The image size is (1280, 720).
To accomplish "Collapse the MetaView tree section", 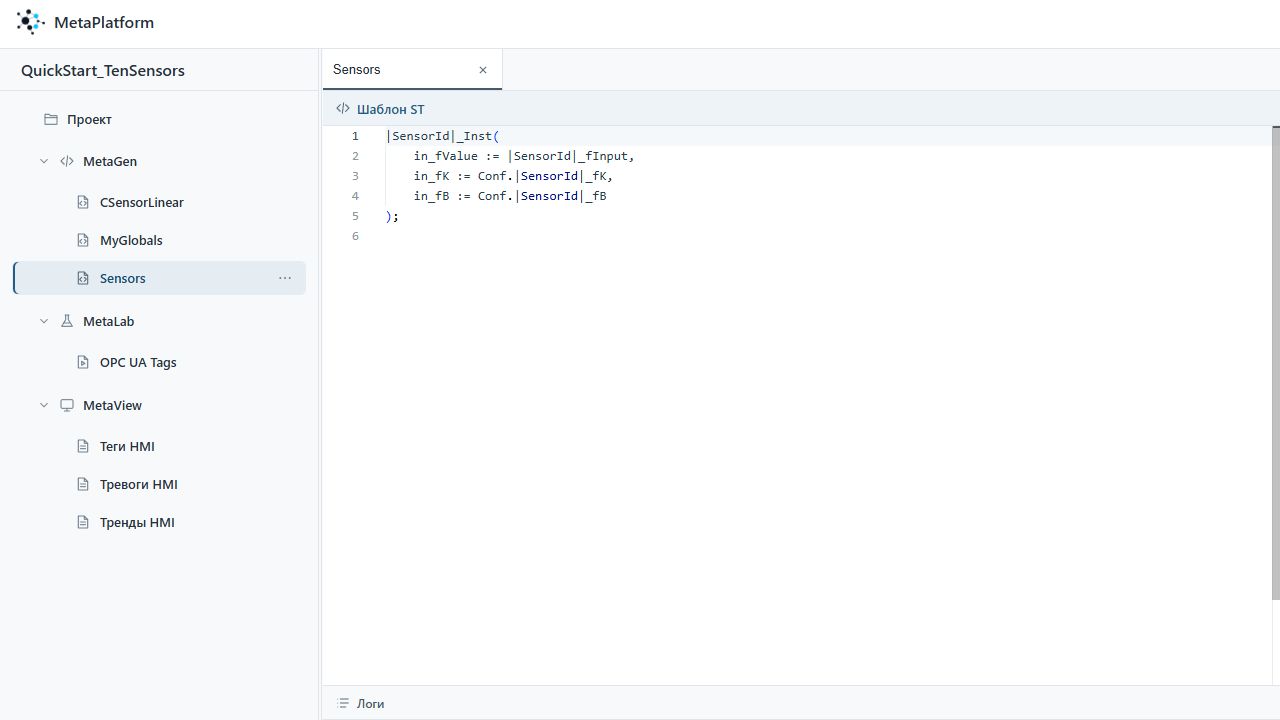I will tap(44, 405).
